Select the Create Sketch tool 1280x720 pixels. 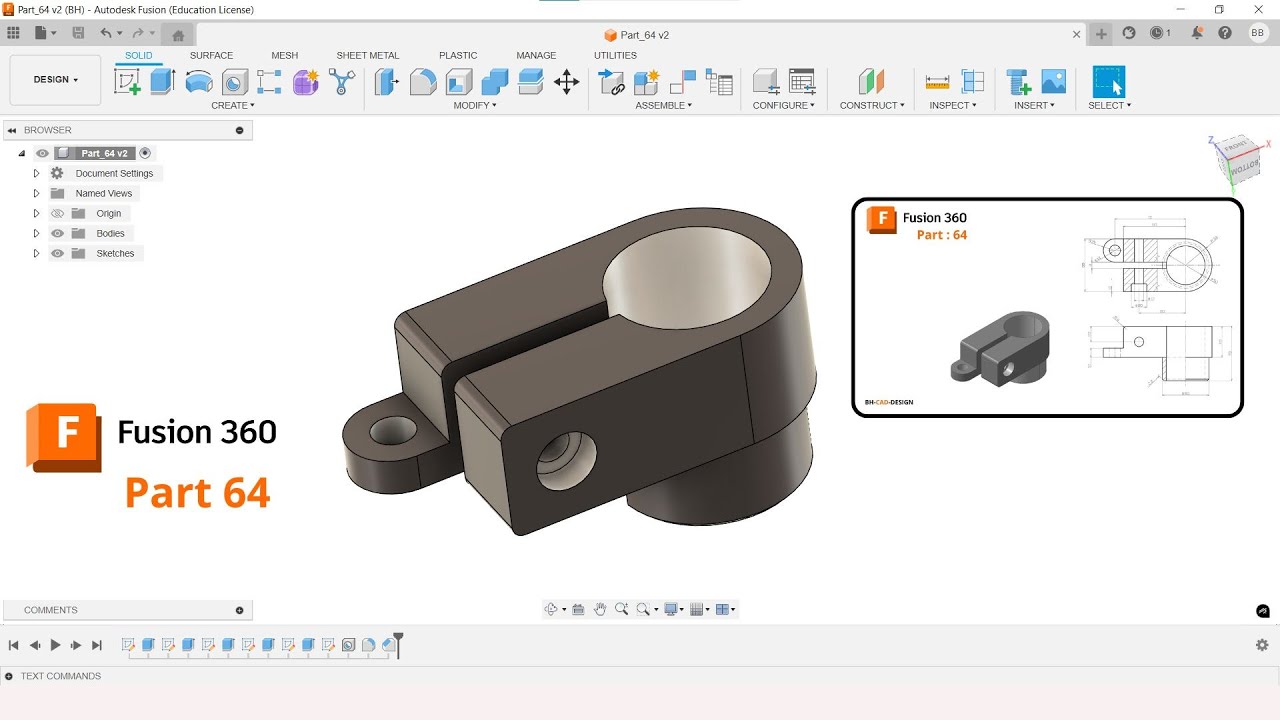[128, 81]
